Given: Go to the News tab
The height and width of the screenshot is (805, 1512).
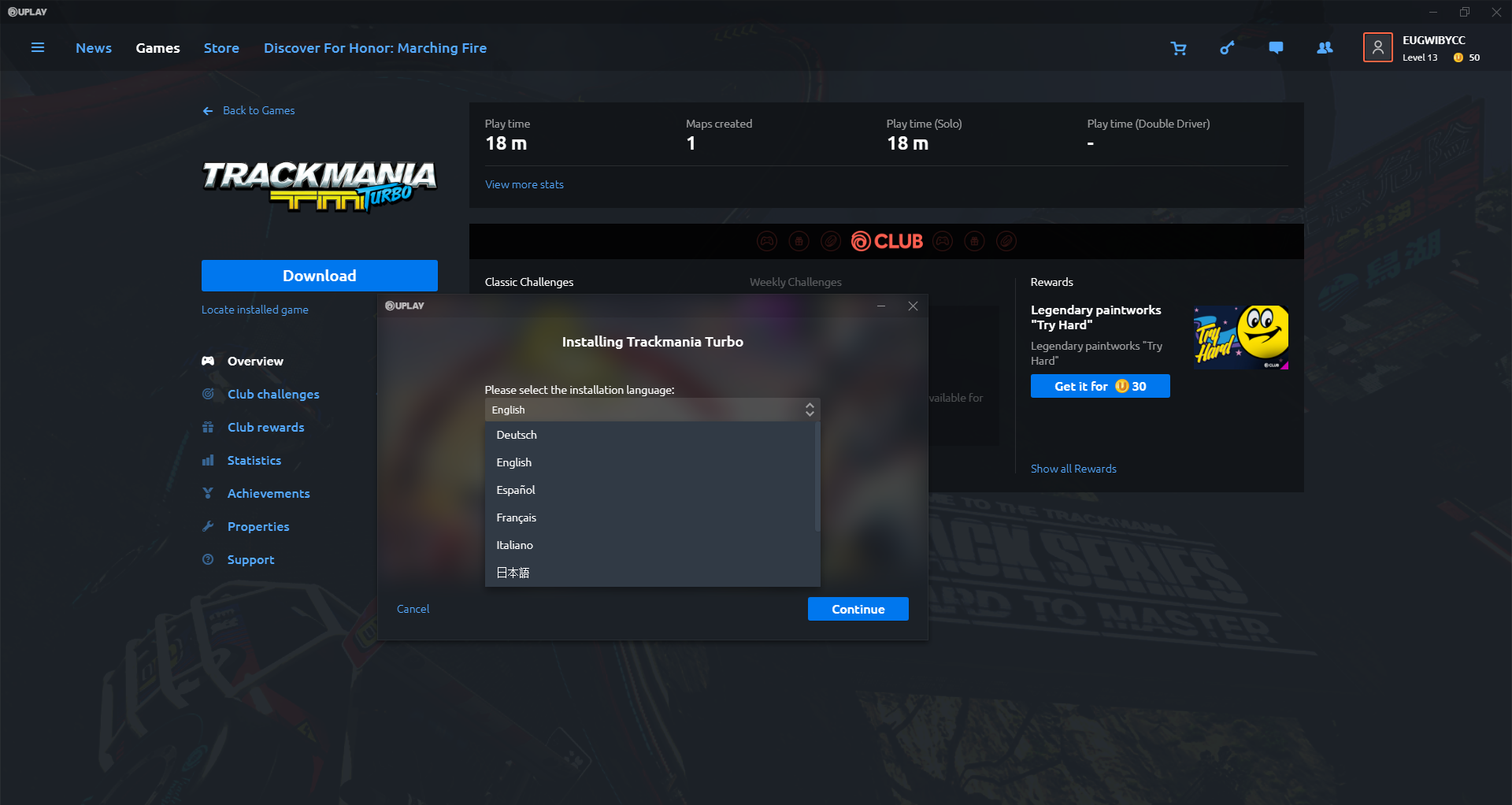Looking at the screenshot, I should (x=94, y=48).
